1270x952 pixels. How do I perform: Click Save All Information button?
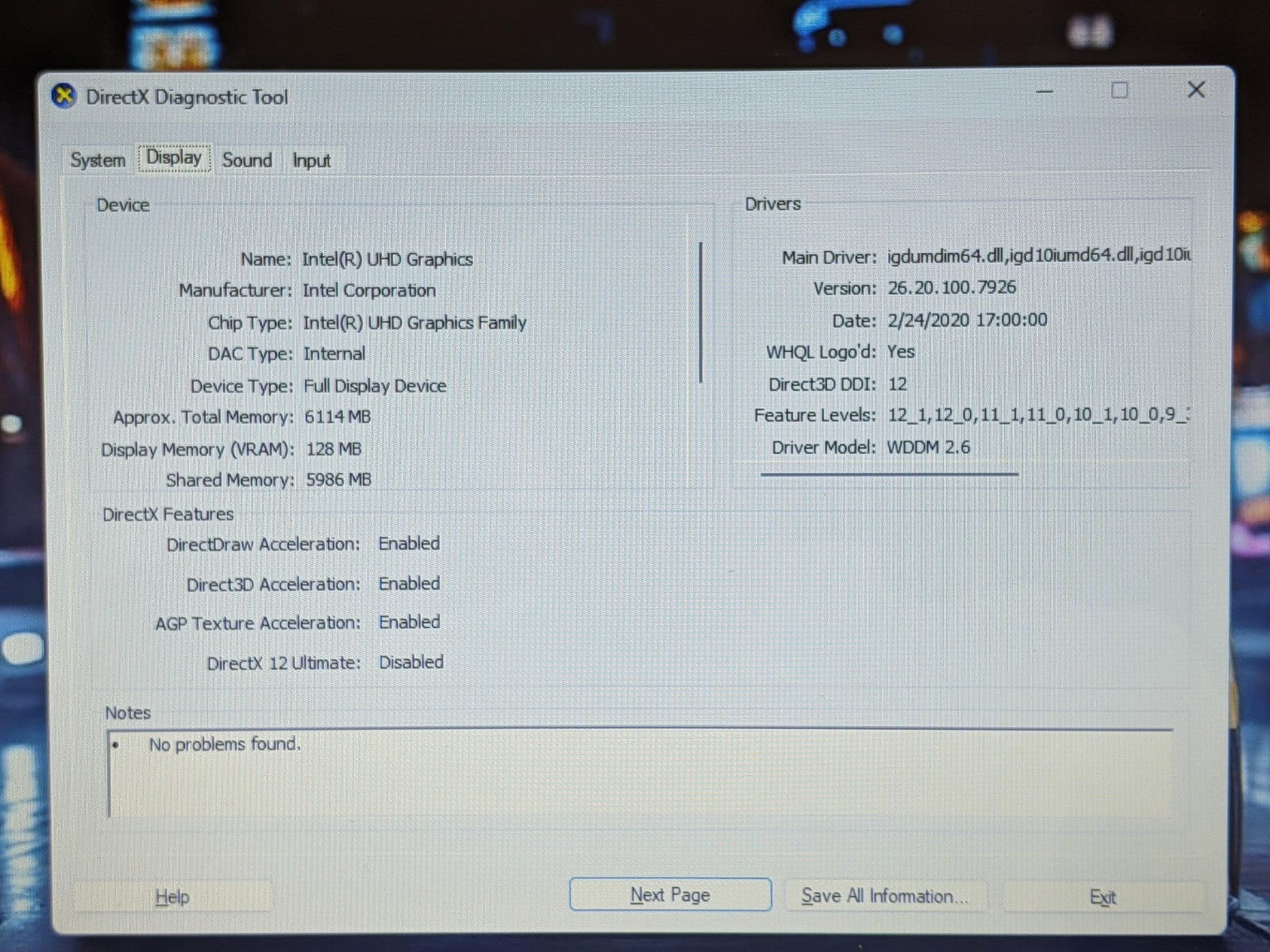[884, 896]
